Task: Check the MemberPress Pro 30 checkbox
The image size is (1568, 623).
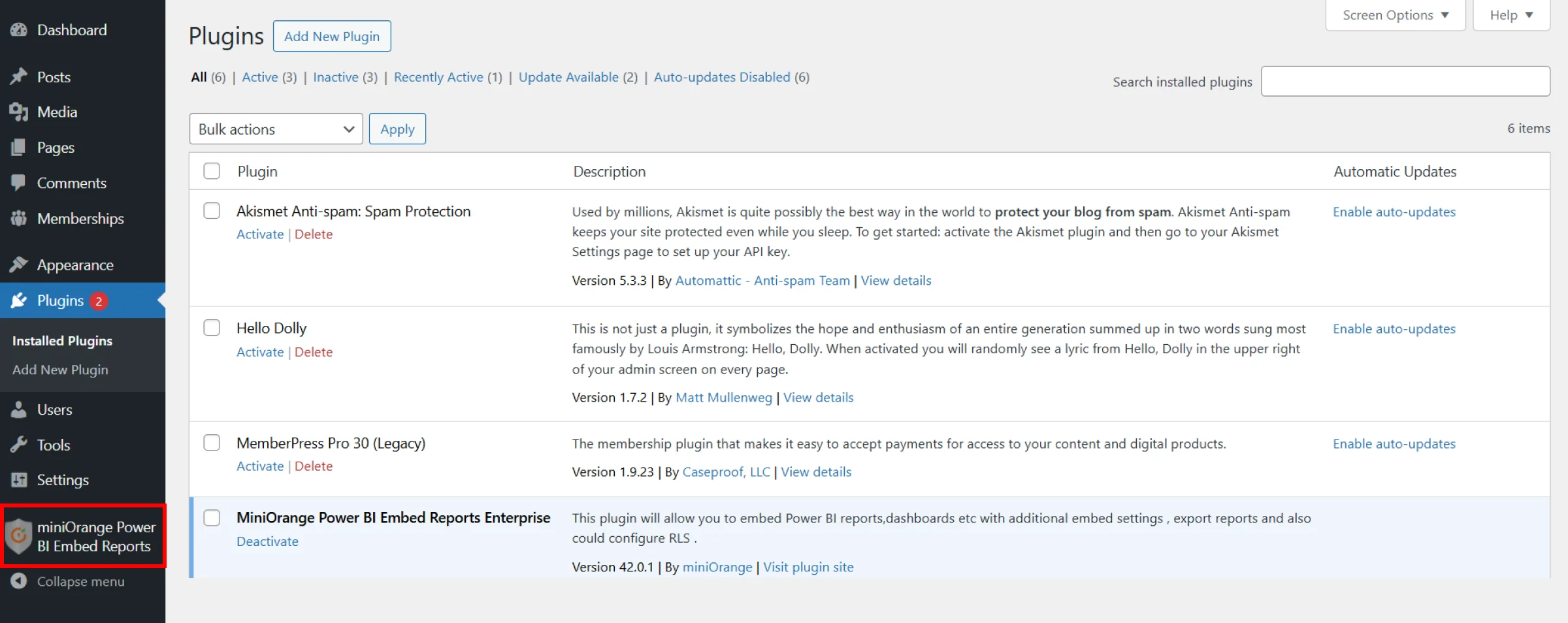Action: (x=212, y=443)
